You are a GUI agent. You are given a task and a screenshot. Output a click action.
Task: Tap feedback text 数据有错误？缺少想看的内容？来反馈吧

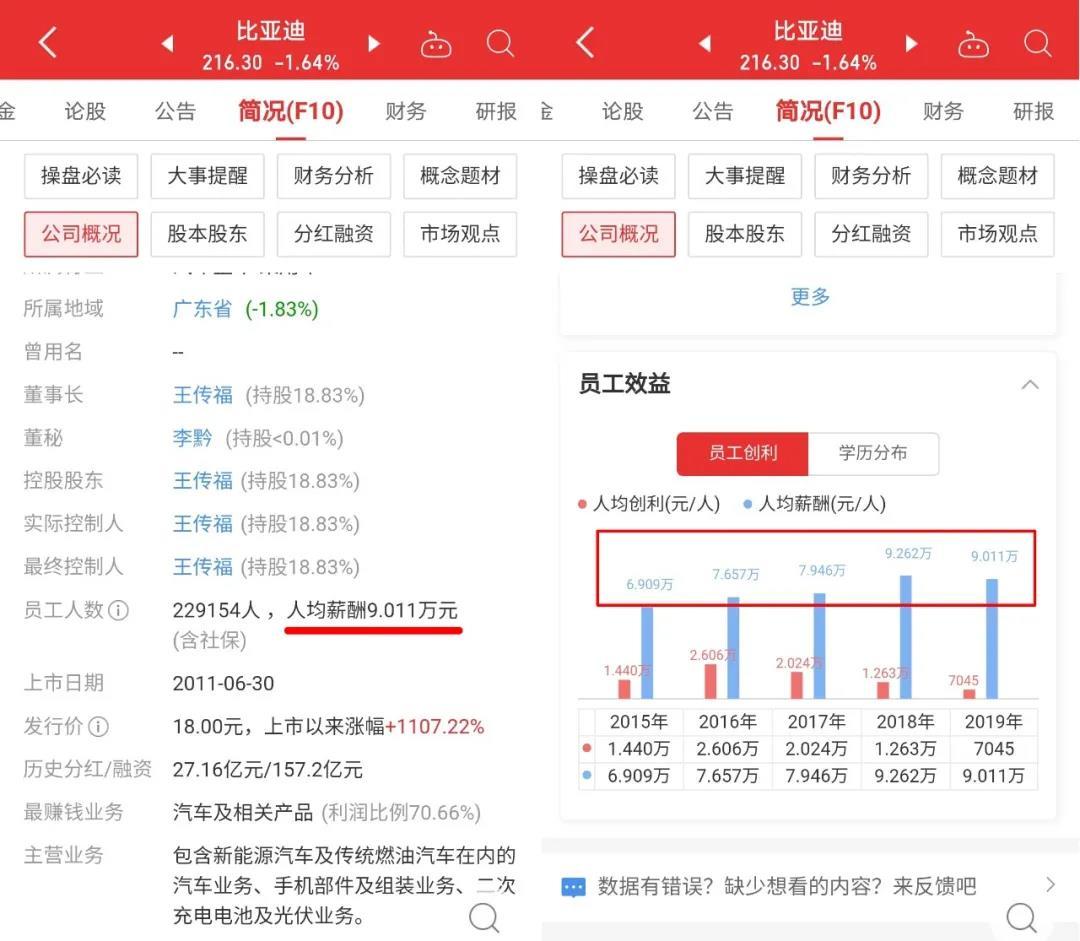[x=787, y=886]
